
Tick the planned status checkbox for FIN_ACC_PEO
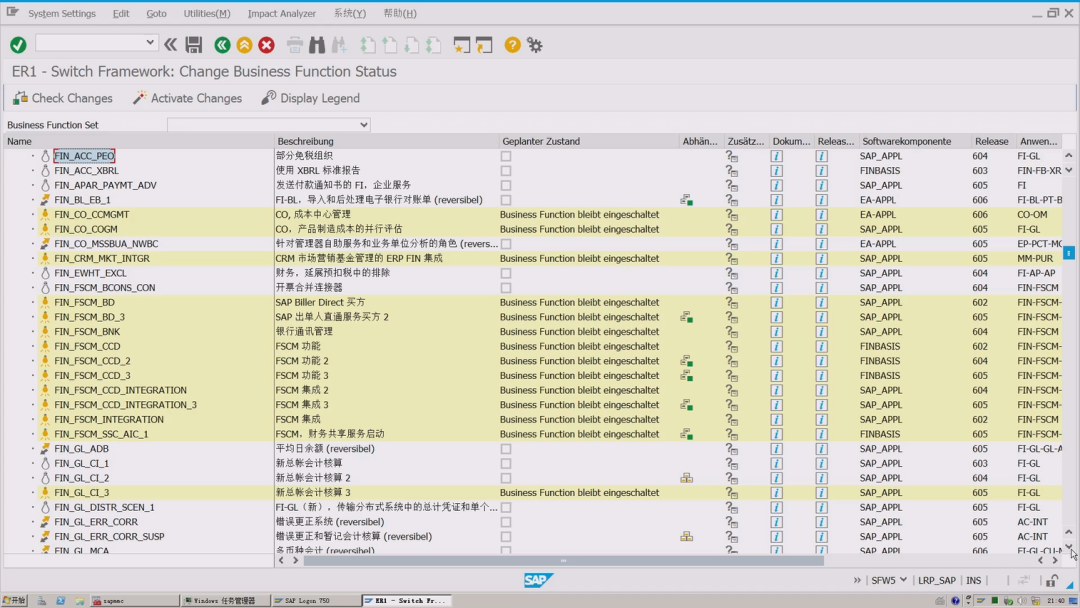506,156
